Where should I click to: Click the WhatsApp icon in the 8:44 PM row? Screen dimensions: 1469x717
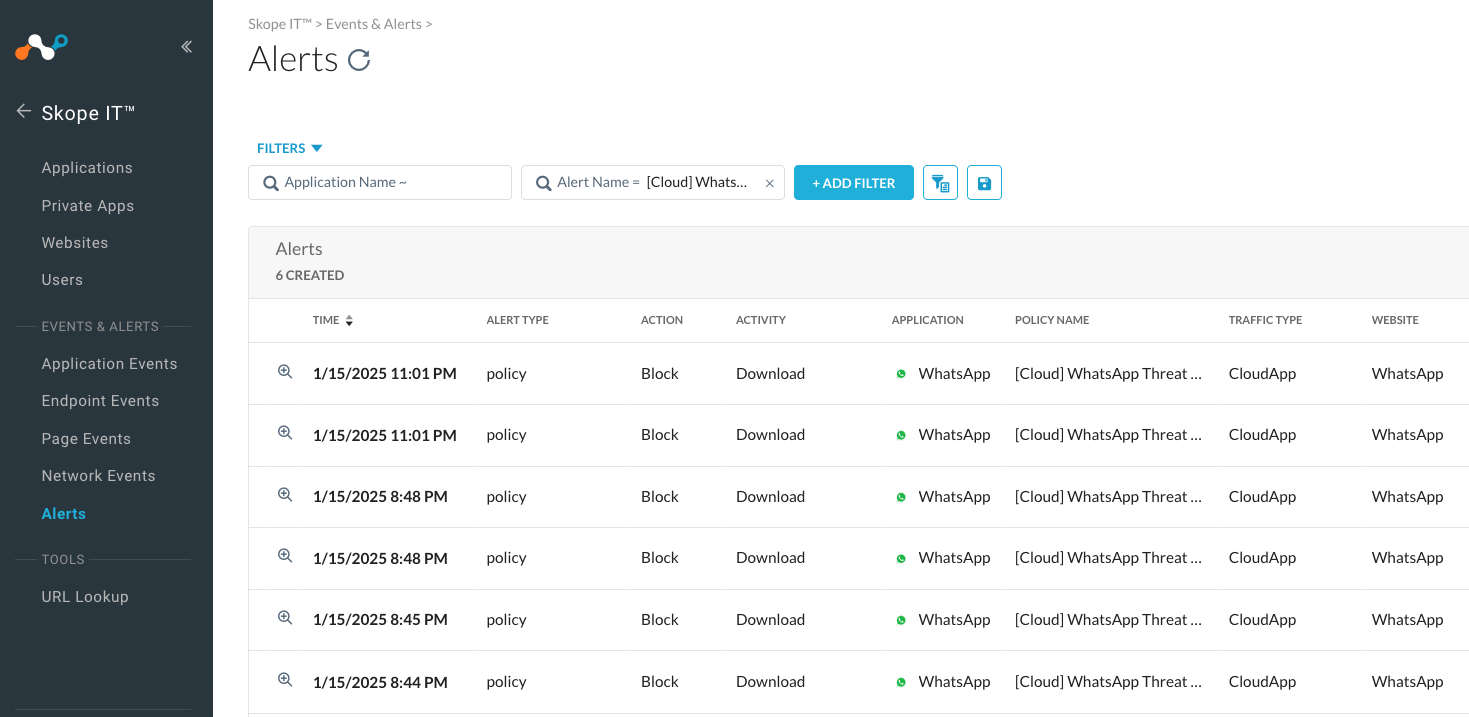tap(901, 682)
